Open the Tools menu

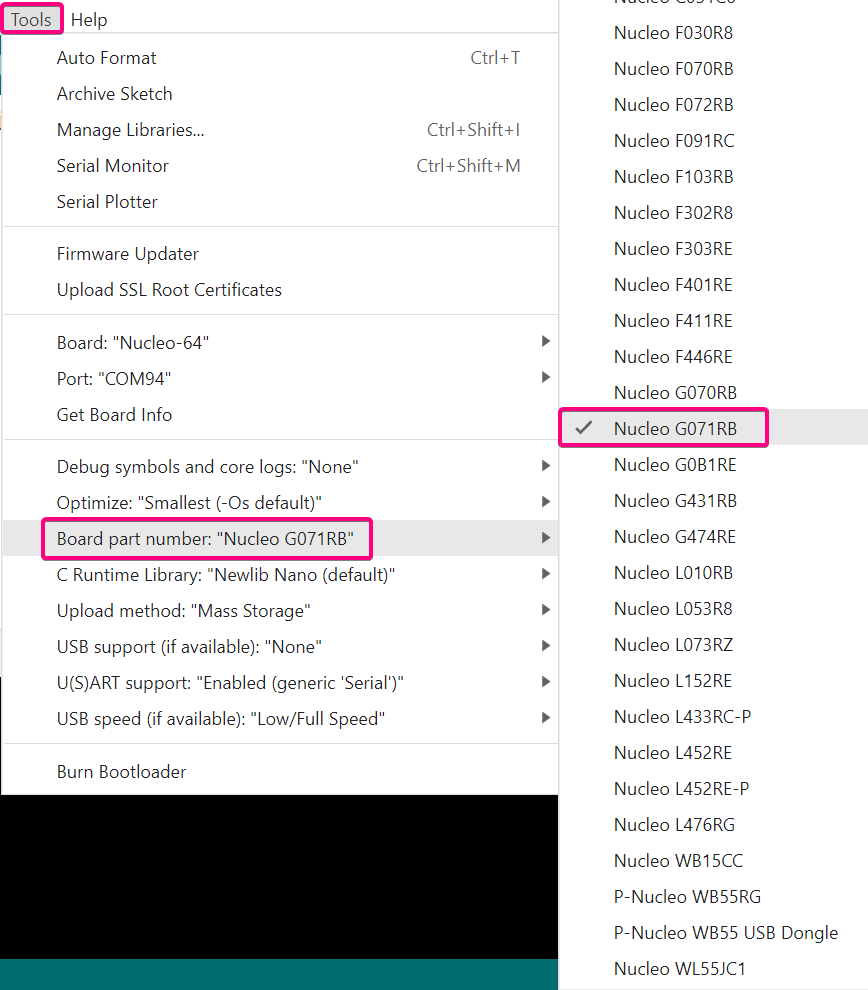click(x=31, y=20)
